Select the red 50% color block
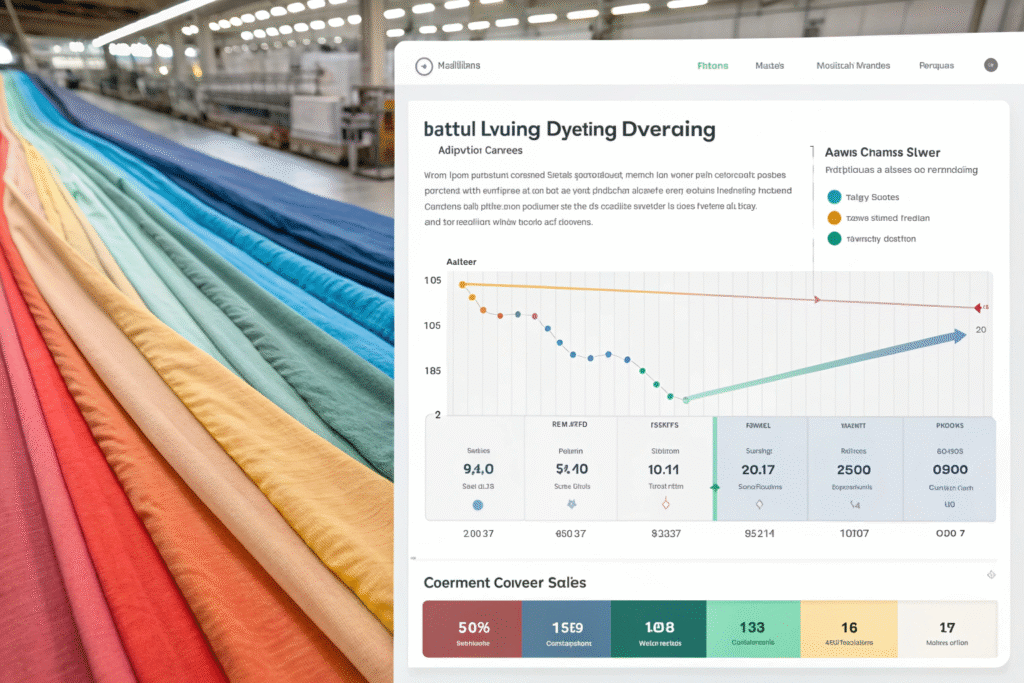Viewport: 1024px width, 683px height. coord(472,629)
